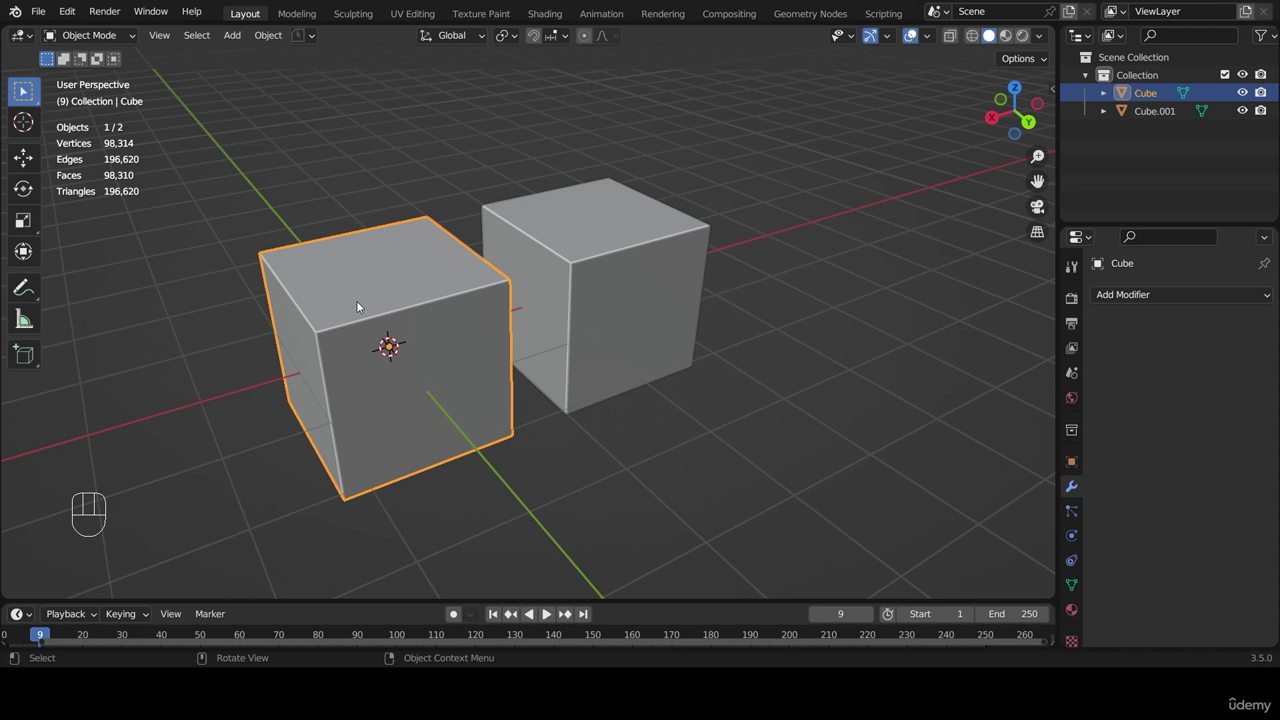Open the Object Mode dropdown
The height and width of the screenshot is (720, 1280).
pos(90,35)
